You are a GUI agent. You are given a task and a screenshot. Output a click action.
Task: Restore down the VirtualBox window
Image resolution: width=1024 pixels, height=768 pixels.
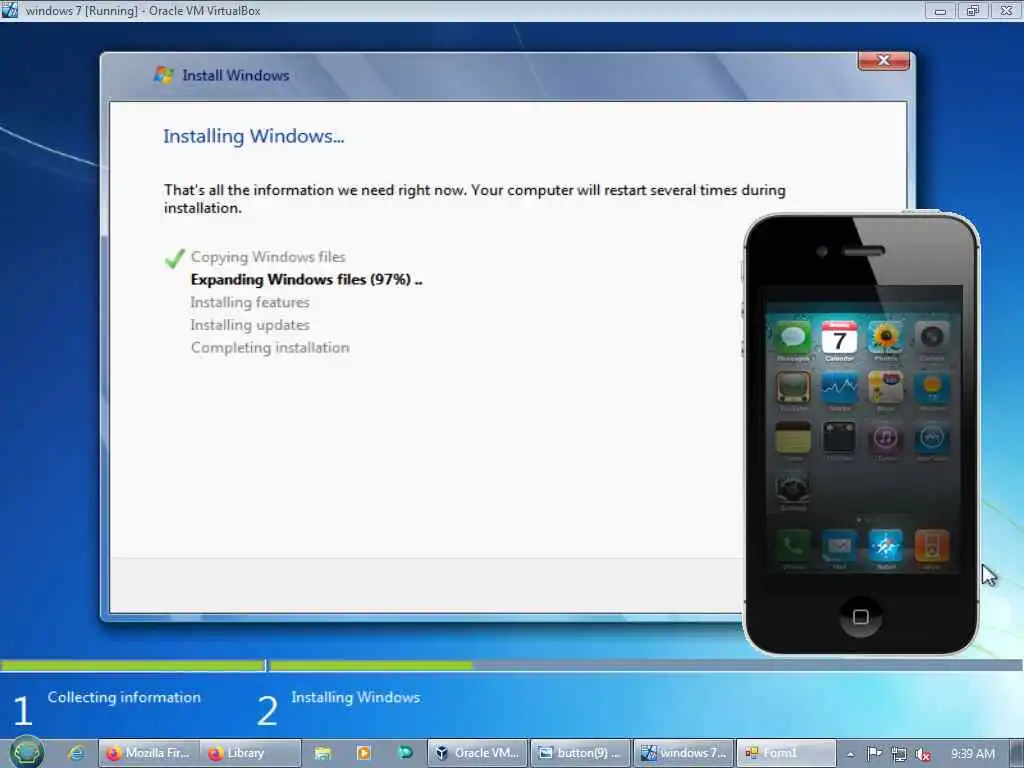point(973,10)
